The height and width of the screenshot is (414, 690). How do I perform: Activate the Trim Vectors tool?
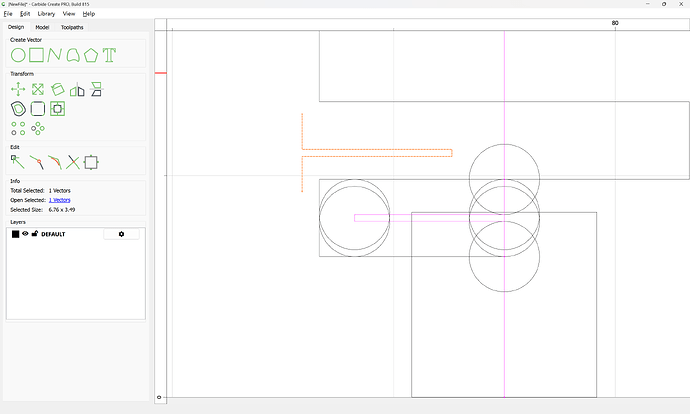(x=73, y=162)
